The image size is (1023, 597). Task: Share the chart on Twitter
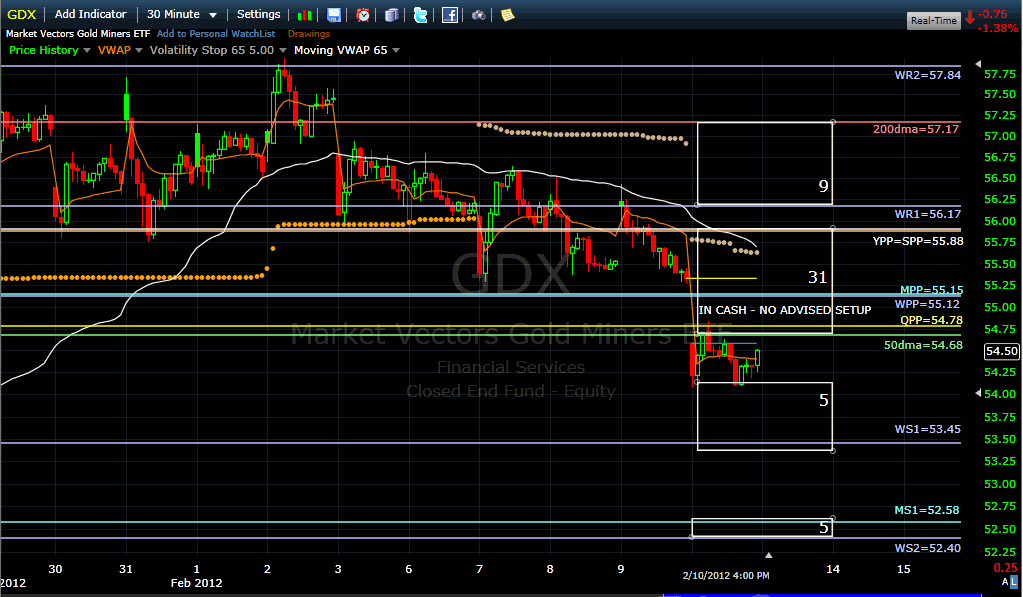421,14
